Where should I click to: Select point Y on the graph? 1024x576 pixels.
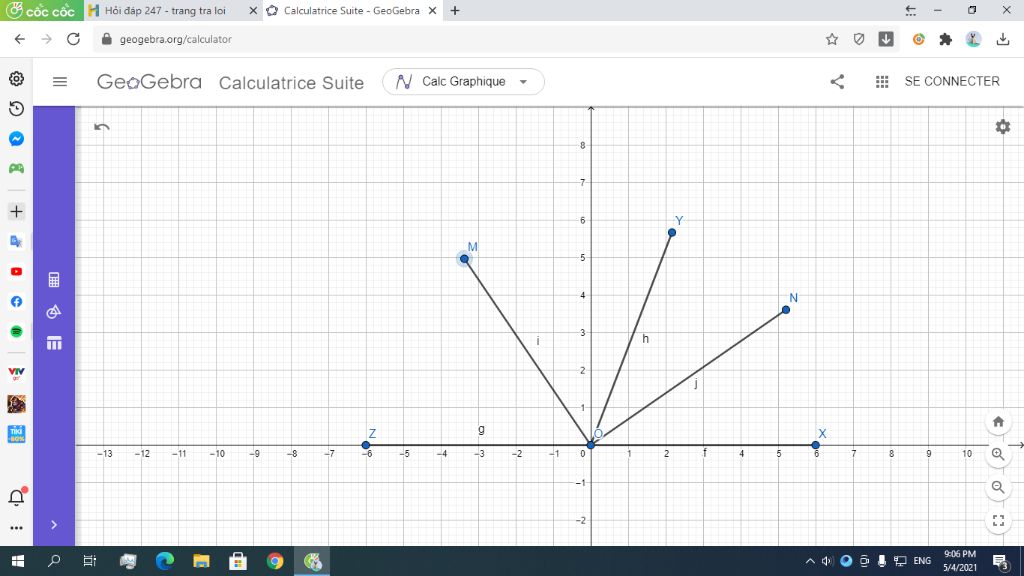coord(672,232)
